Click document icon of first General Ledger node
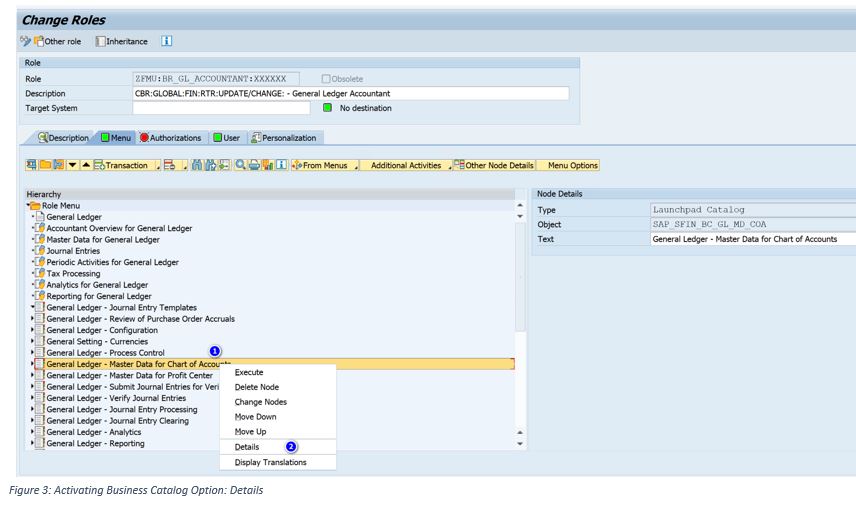Image resolution: width=856 pixels, height=507 pixels. pos(40,217)
